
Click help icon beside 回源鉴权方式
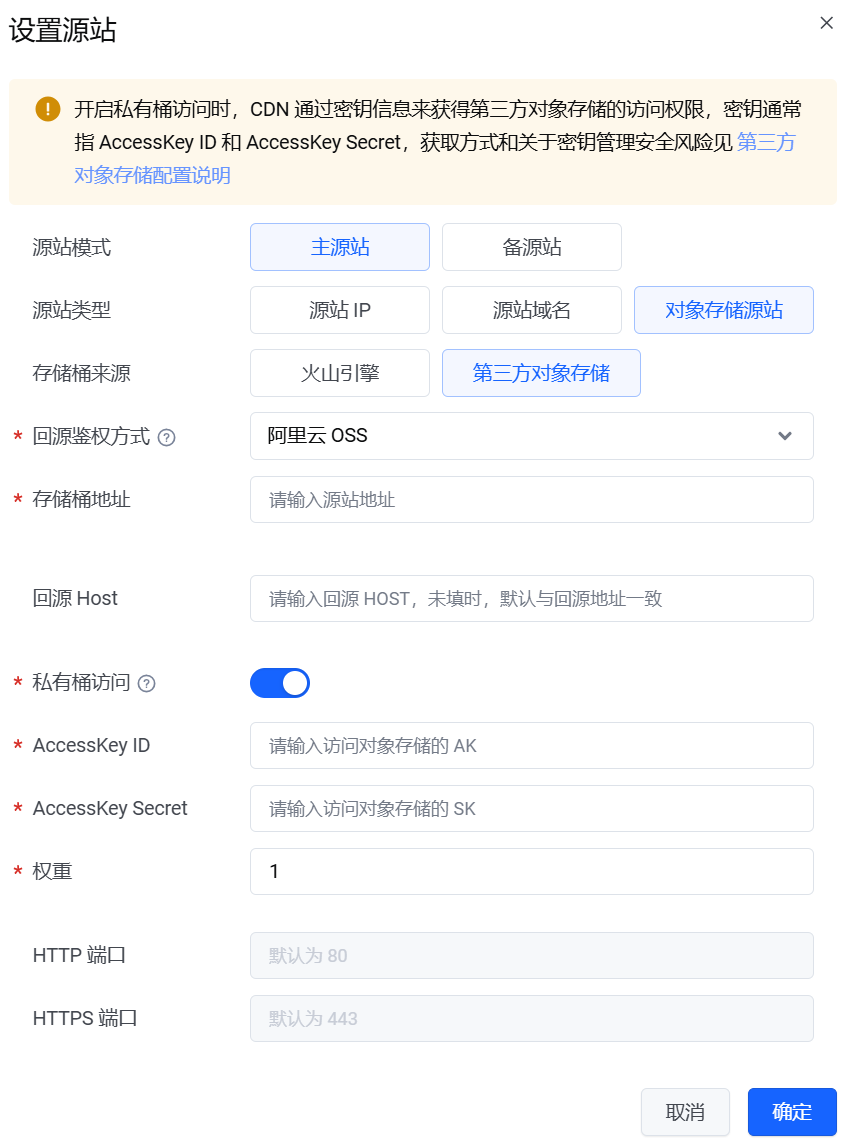(x=167, y=437)
